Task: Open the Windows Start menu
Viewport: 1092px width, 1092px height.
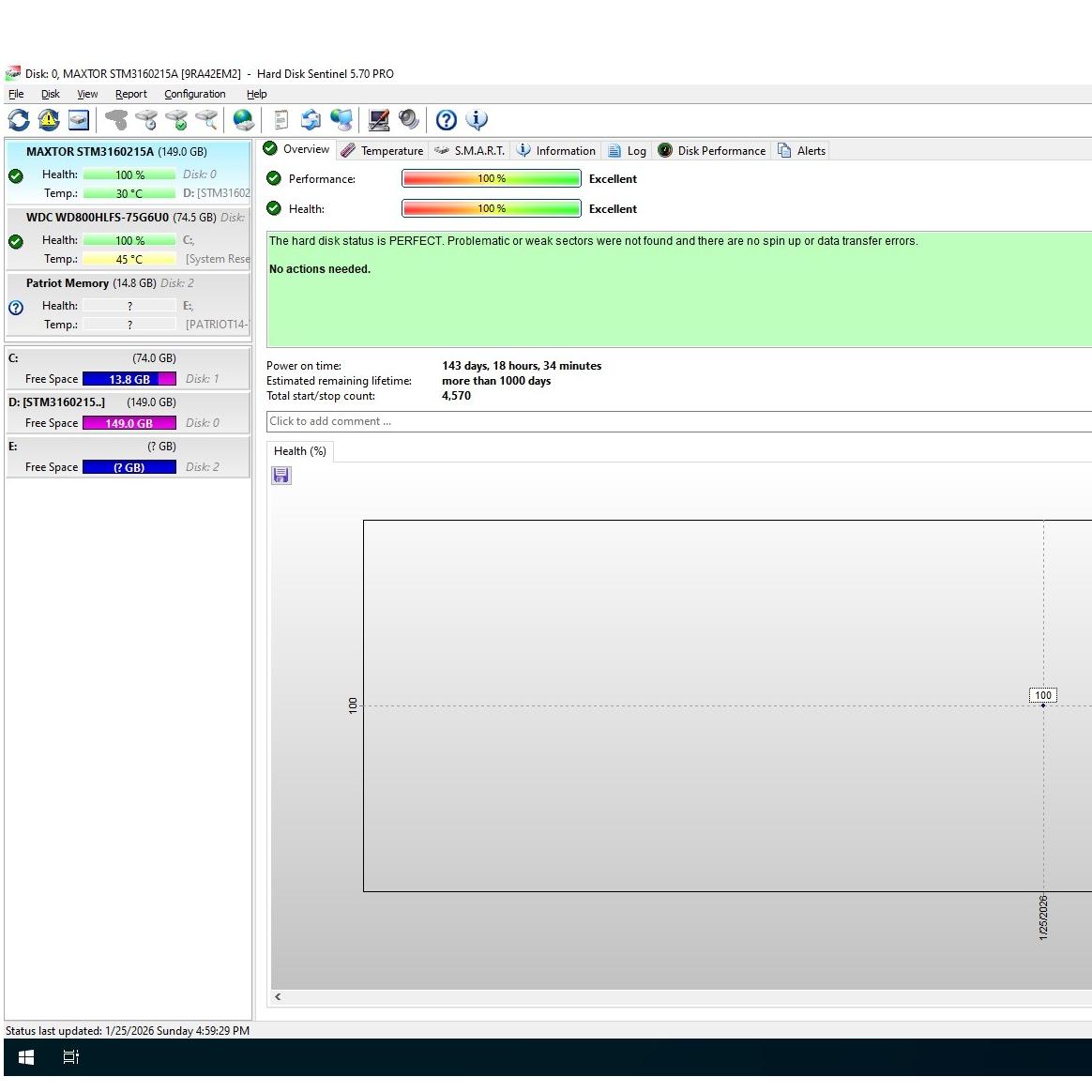Action: point(26,1057)
